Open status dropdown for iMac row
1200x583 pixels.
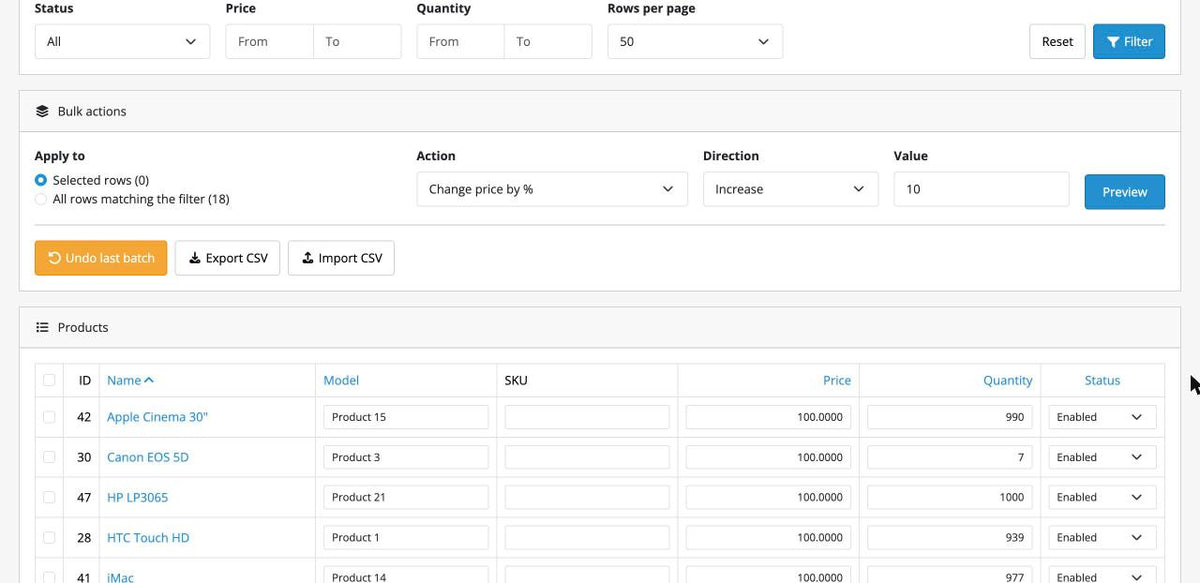1102,576
